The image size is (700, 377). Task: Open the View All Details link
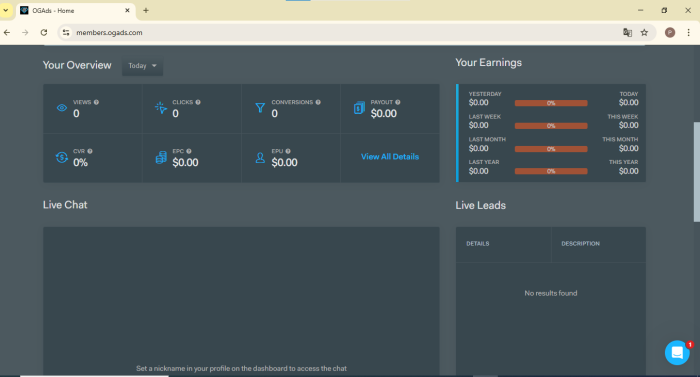(x=390, y=157)
